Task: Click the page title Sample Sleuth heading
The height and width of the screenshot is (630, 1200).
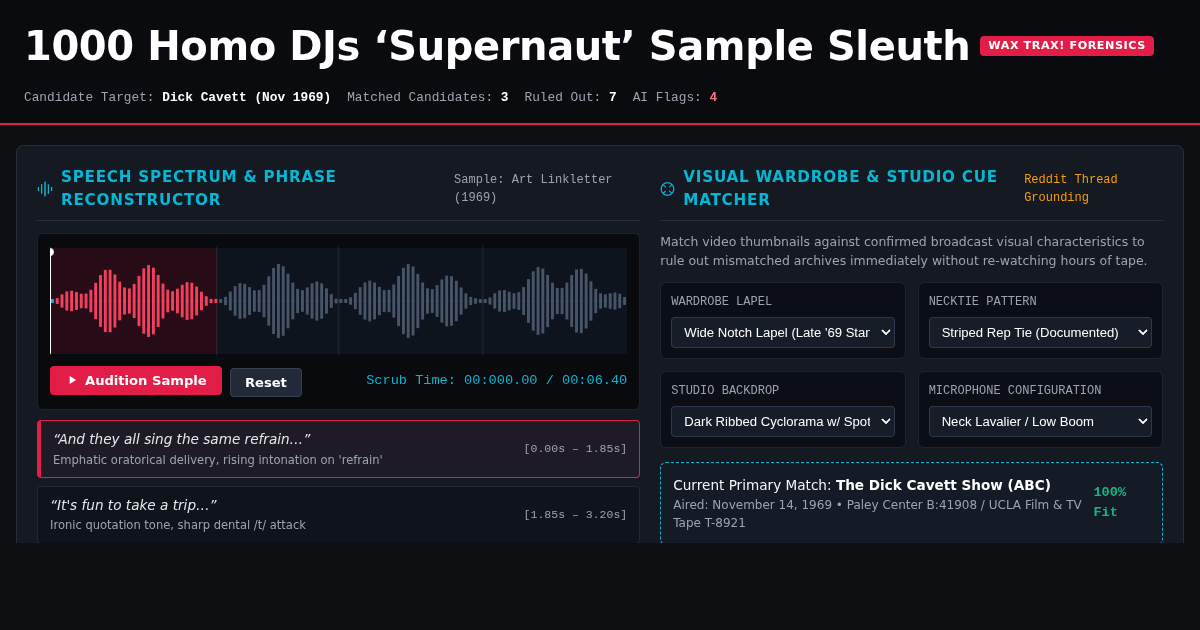Action: [497, 46]
